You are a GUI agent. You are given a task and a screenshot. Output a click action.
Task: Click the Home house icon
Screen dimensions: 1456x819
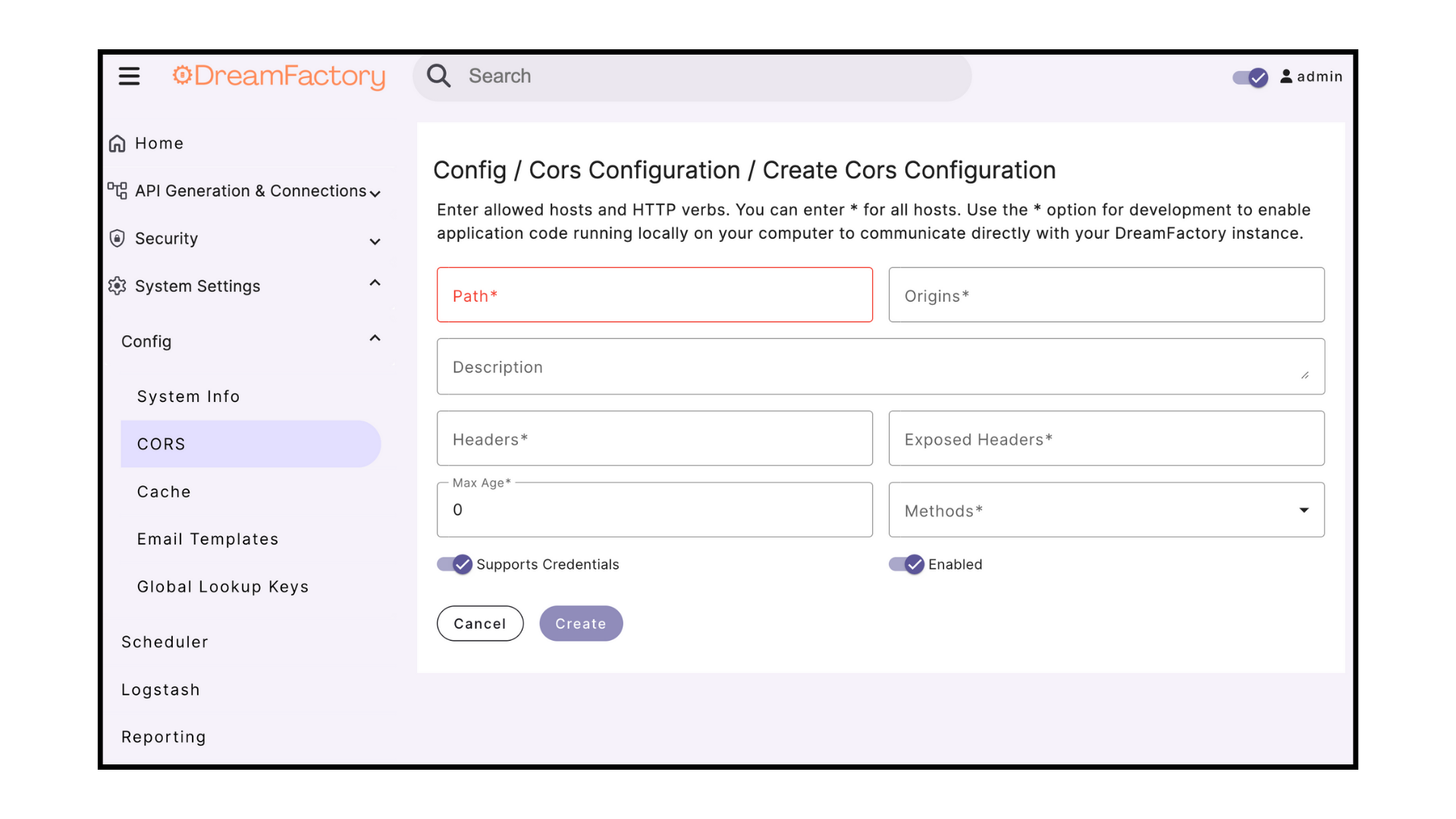pos(117,143)
